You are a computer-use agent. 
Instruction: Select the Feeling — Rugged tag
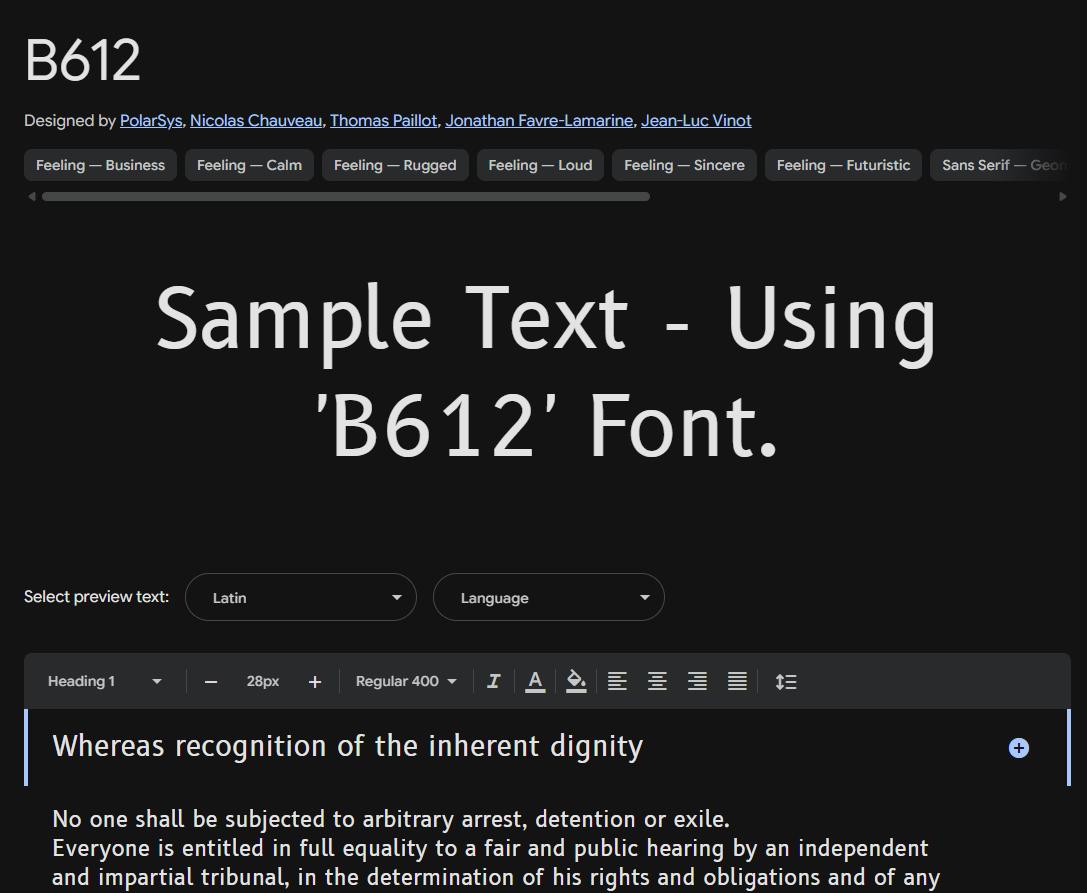click(x=395, y=165)
